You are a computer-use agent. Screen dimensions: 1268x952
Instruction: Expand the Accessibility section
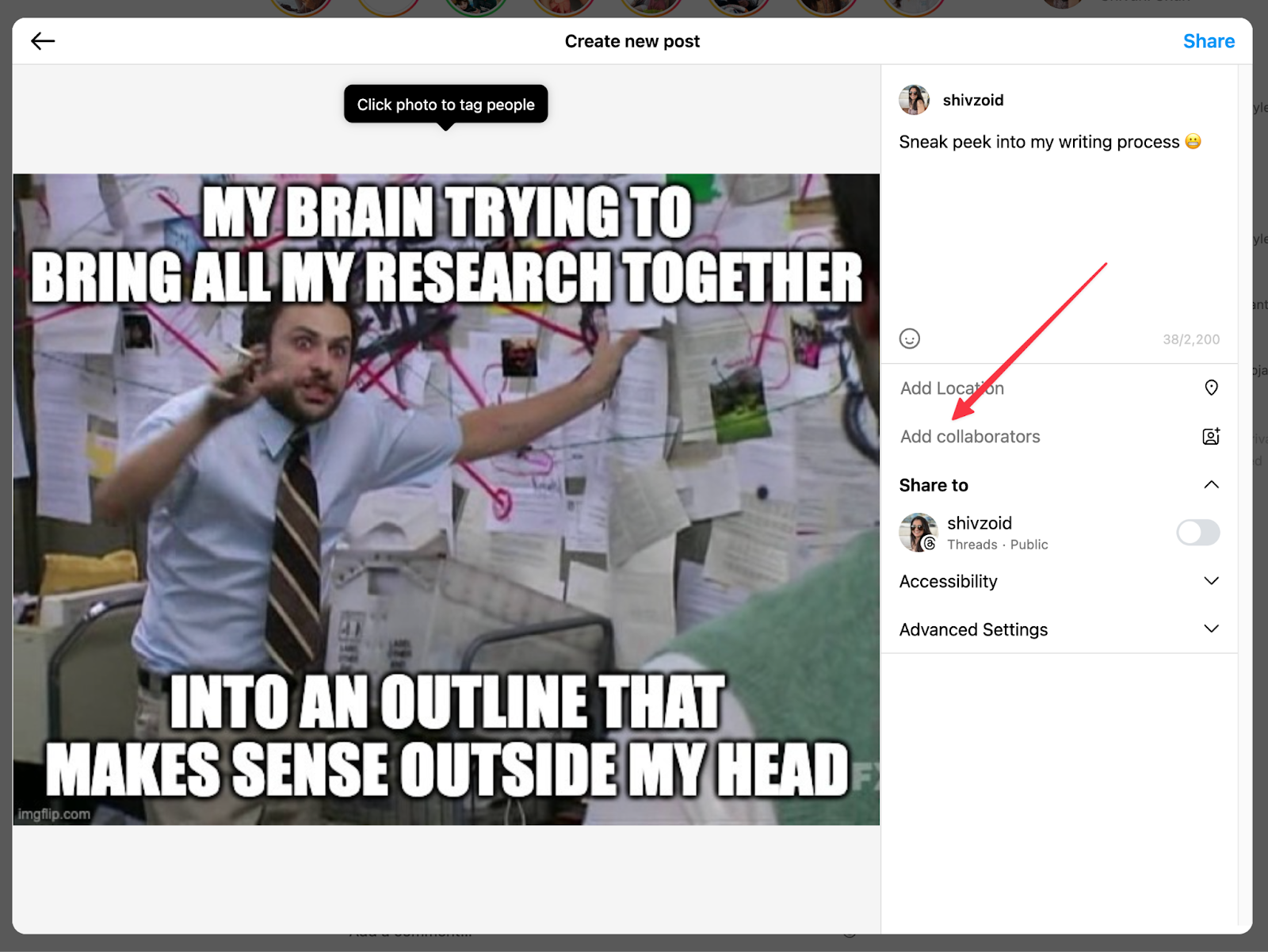pos(1211,581)
